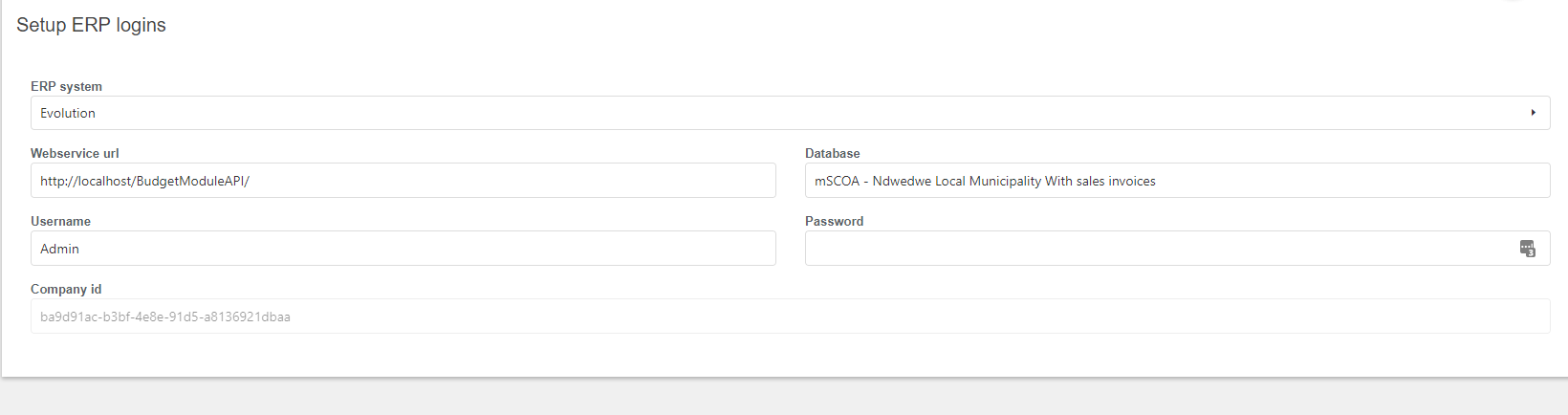Click the Setup ERP logins heading
The width and height of the screenshot is (1568, 415).
pos(91,25)
